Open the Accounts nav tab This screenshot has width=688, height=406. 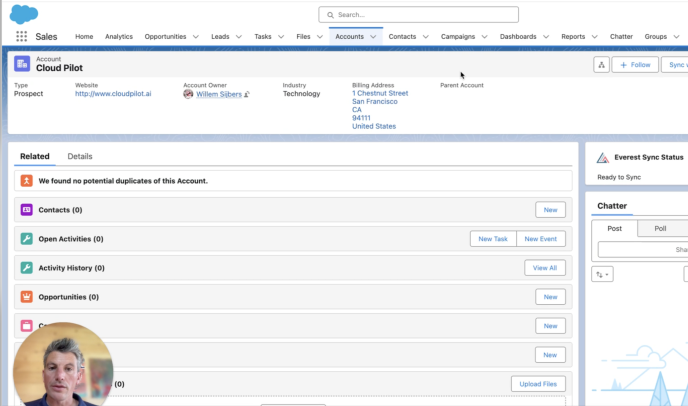click(x=349, y=36)
